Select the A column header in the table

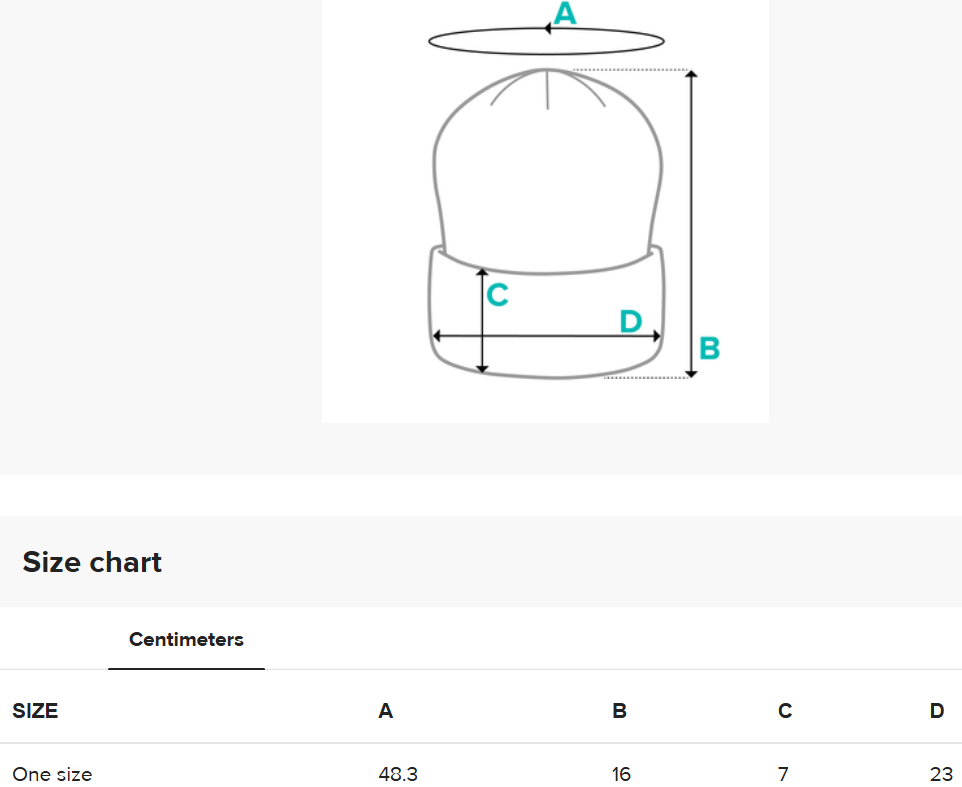click(x=385, y=710)
